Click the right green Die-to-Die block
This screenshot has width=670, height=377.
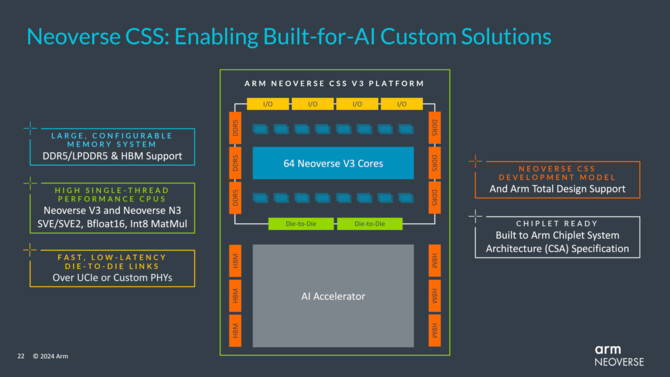(370, 224)
